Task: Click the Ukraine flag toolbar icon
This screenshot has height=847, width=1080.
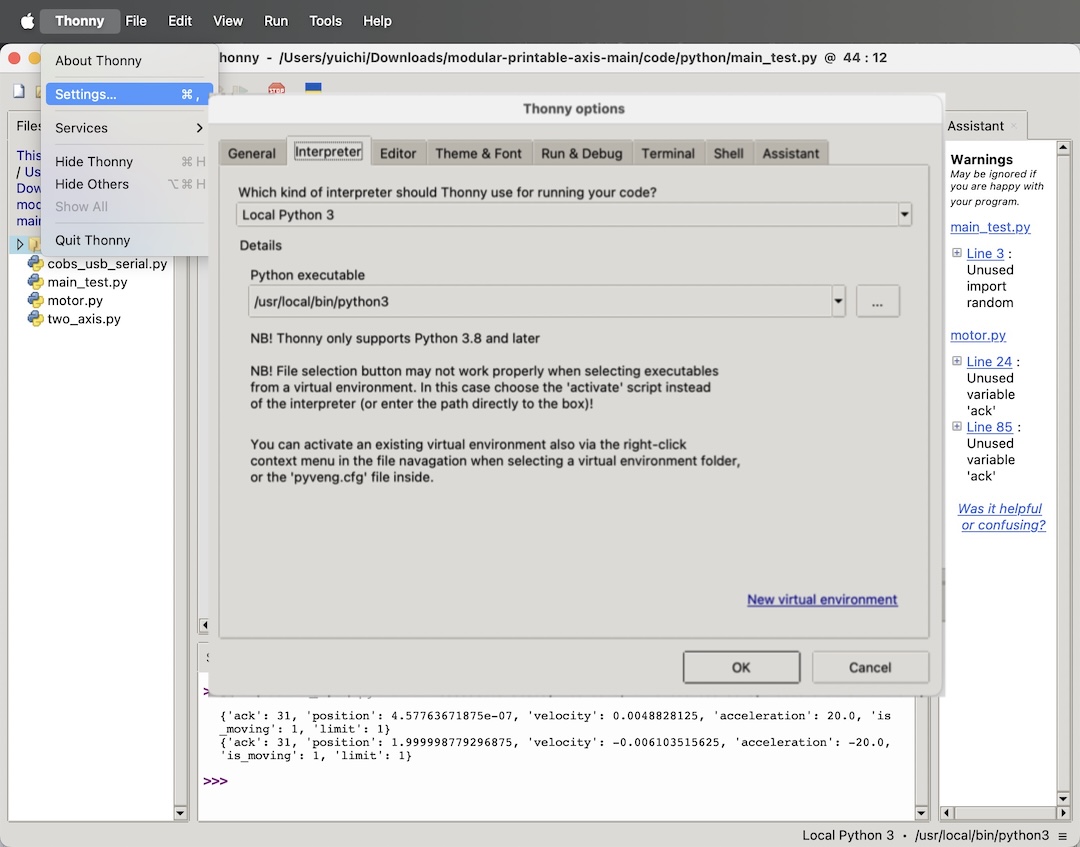Action: (x=313, y=88)
